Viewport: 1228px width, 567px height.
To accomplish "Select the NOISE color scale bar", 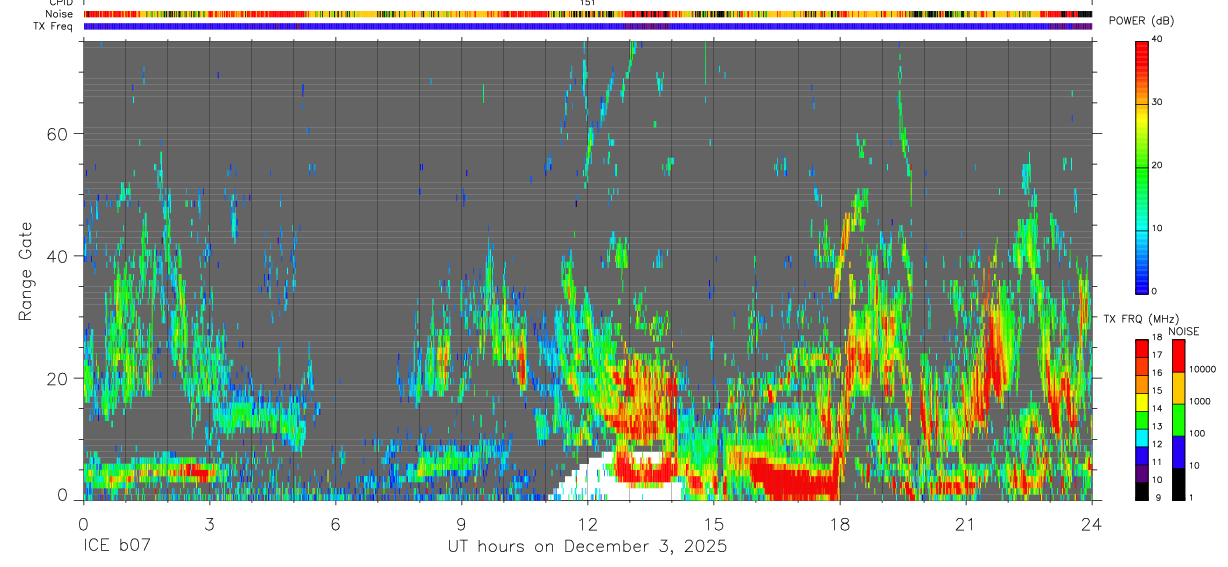I will click(x=1177, y=419).
